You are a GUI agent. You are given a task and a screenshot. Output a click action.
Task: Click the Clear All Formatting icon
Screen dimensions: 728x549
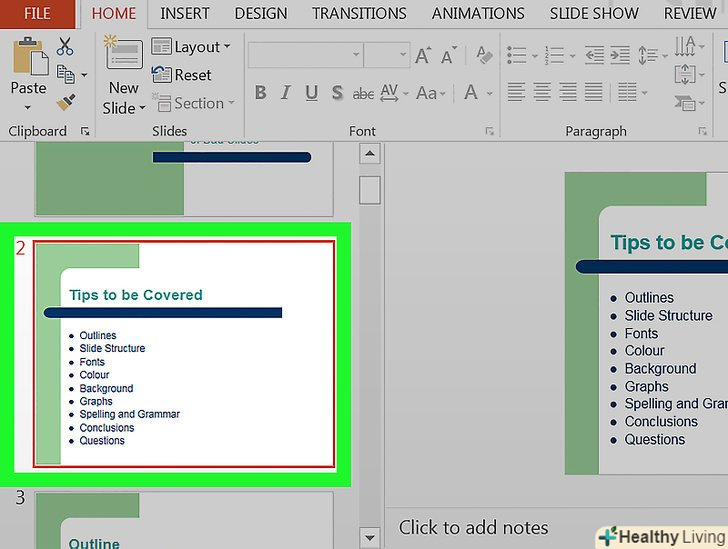pyautogui.click(x=484, y=55)
